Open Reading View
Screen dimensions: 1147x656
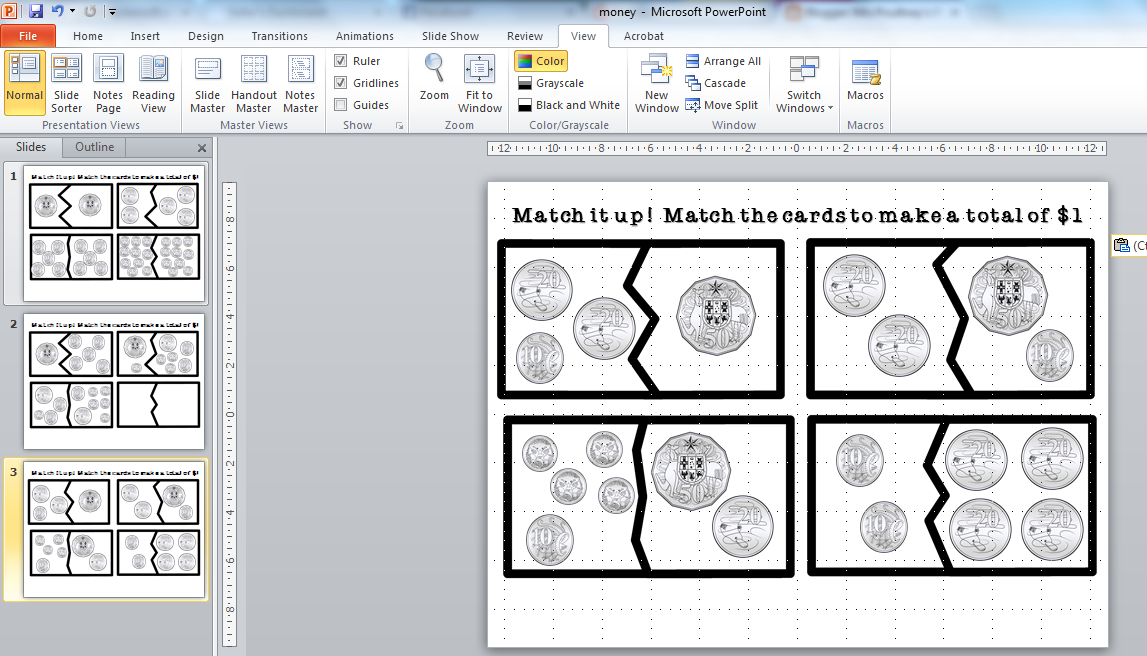pyautogui.click(x=154, y=83)
